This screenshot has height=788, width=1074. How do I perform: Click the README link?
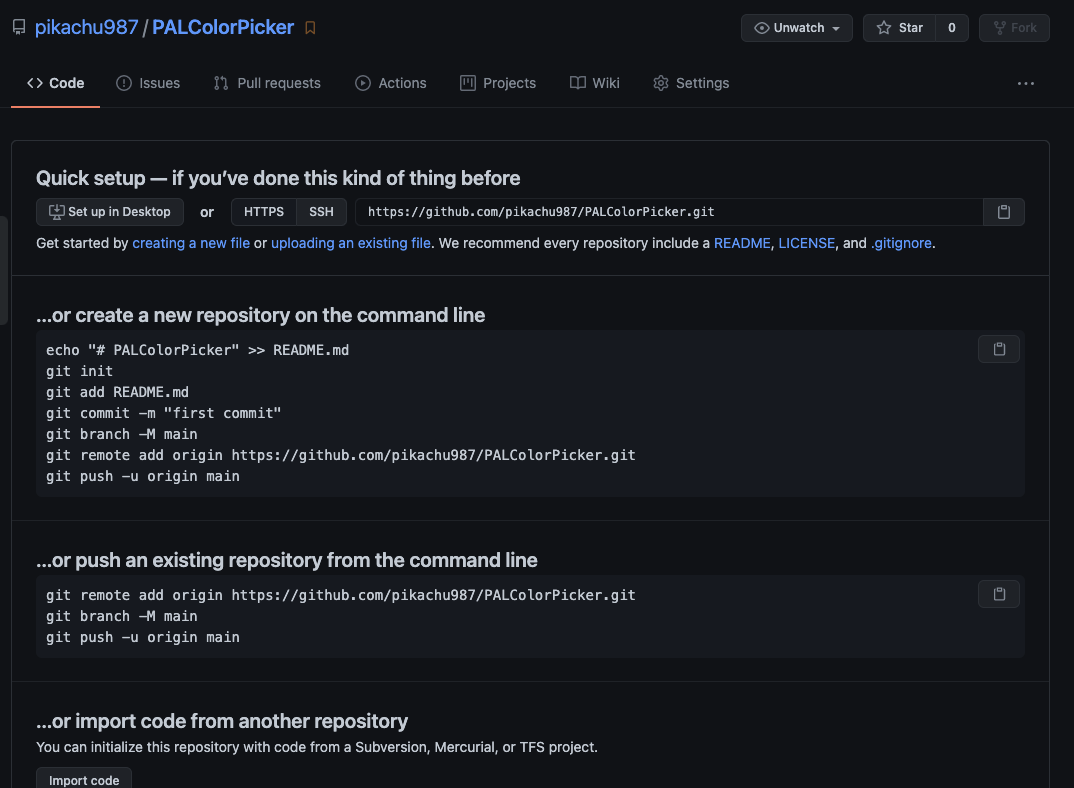[x=742, y=243]
